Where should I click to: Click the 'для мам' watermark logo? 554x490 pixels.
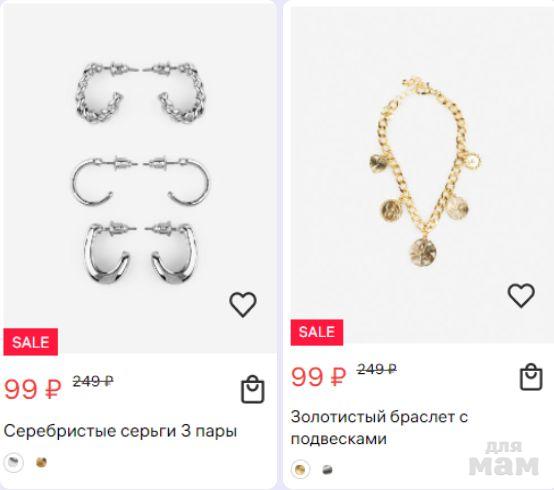tap(504, 459)
